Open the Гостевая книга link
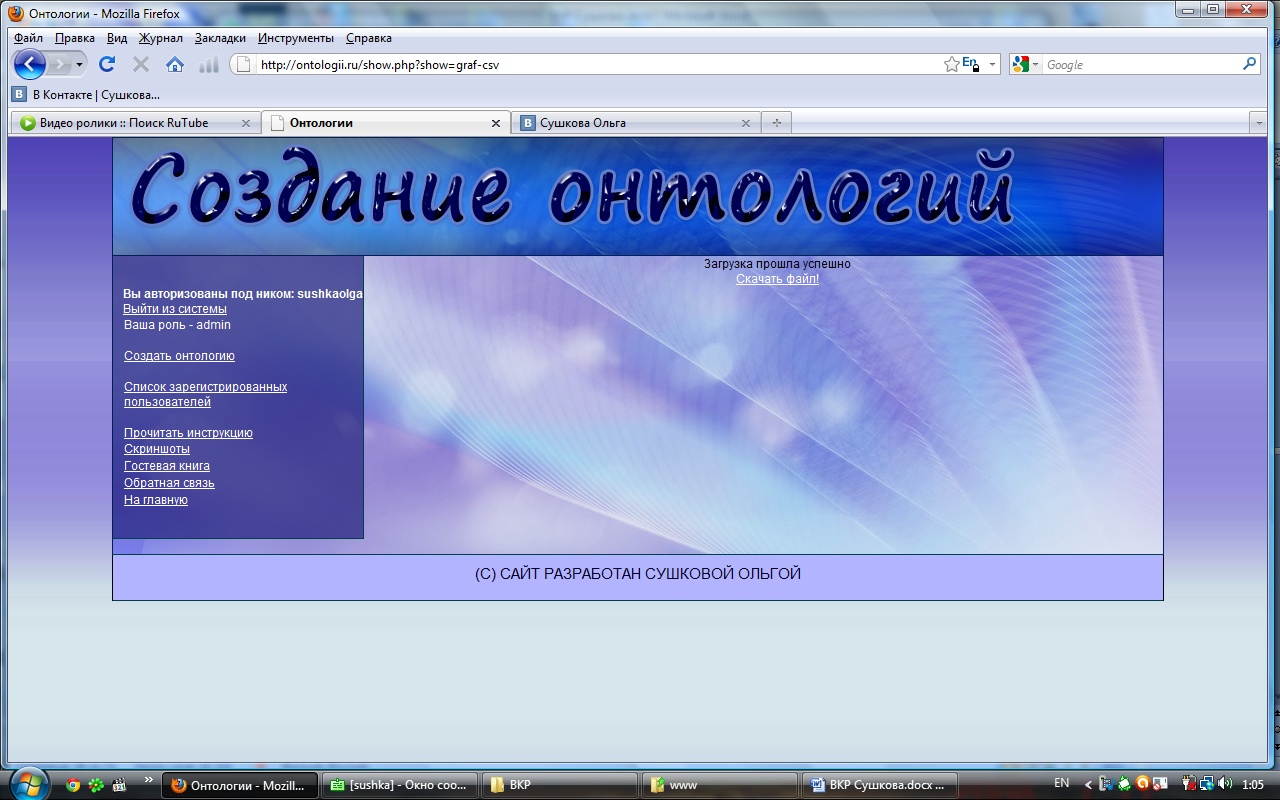This screenshot has height=800, width=1280. pyautogui.click(x=167, y=466)
